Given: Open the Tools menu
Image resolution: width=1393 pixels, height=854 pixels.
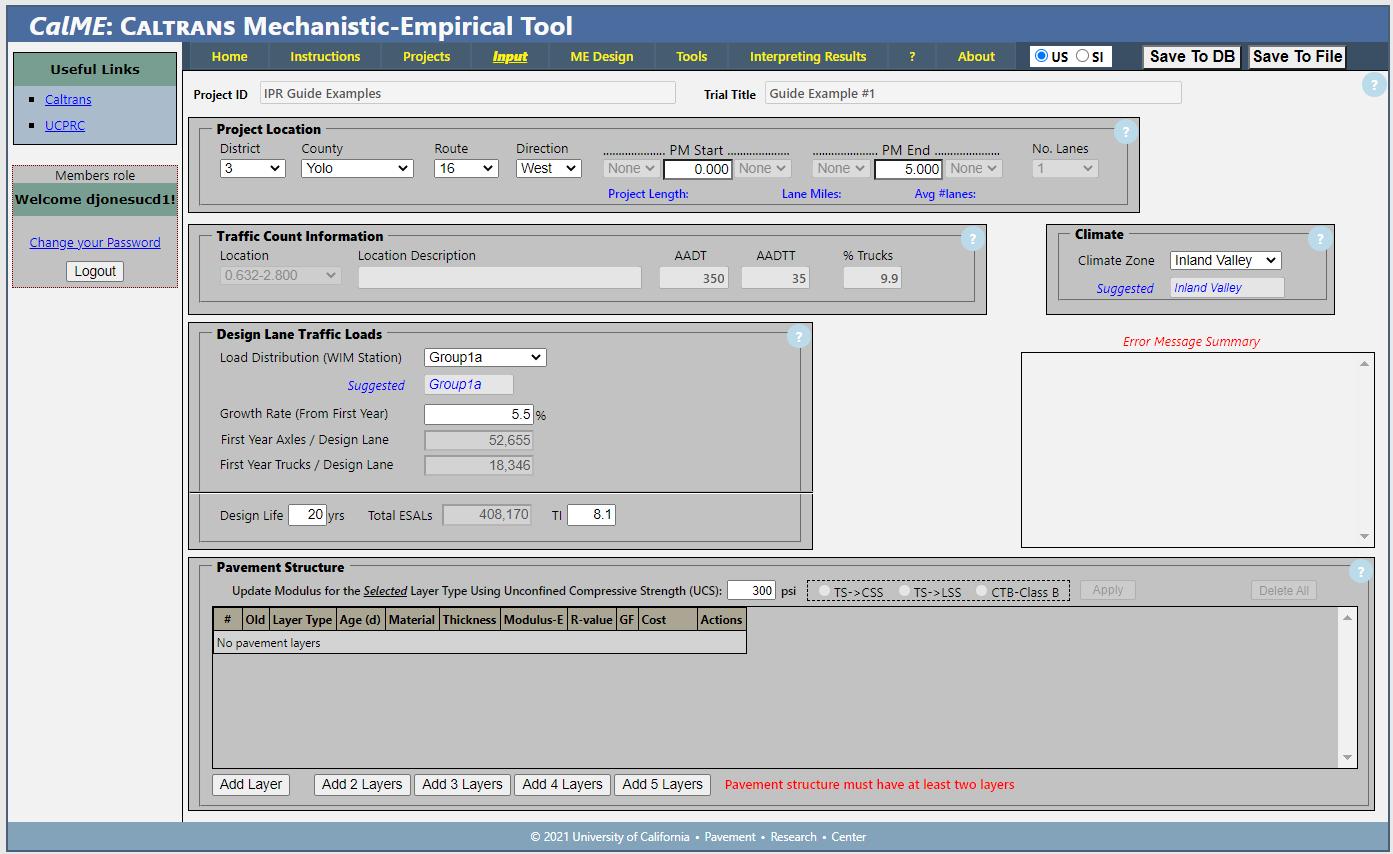Looking at the screenshot, I should [691, 56].
